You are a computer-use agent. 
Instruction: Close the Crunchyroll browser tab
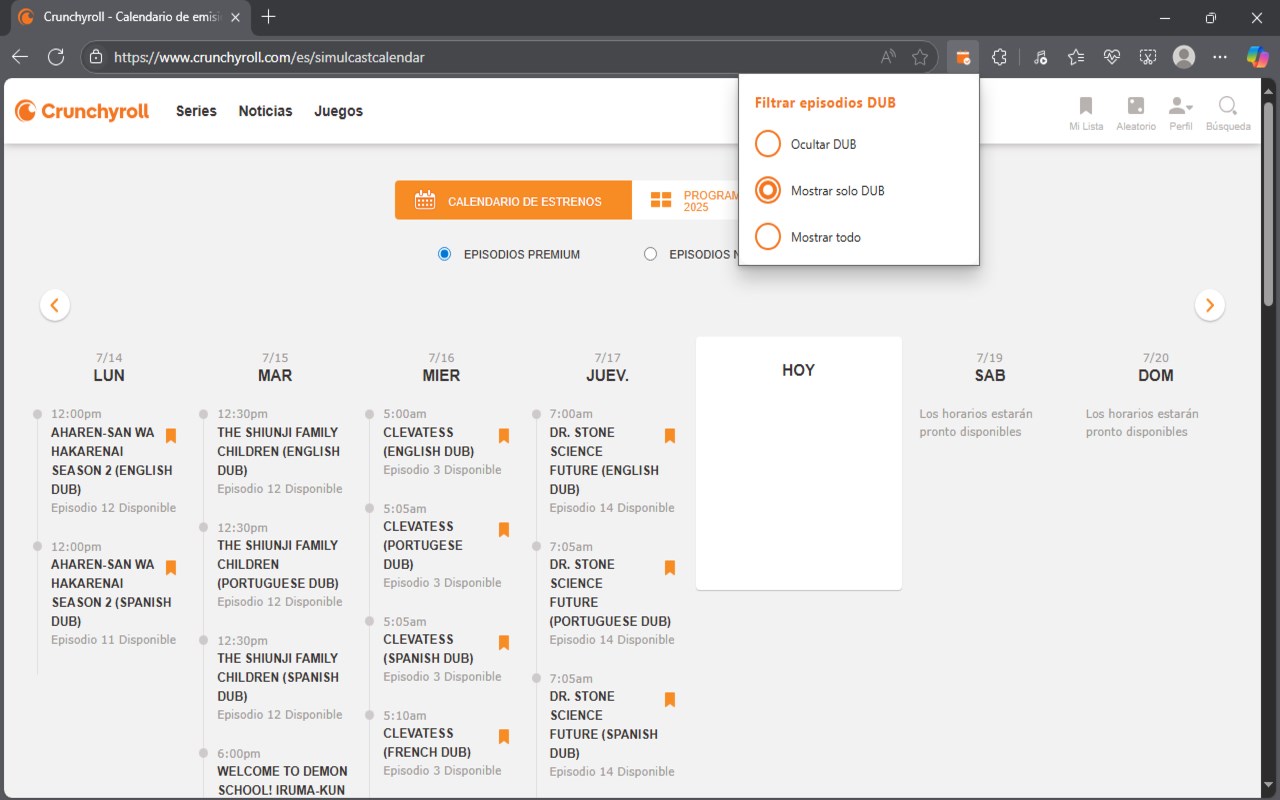tap(235, 17)
